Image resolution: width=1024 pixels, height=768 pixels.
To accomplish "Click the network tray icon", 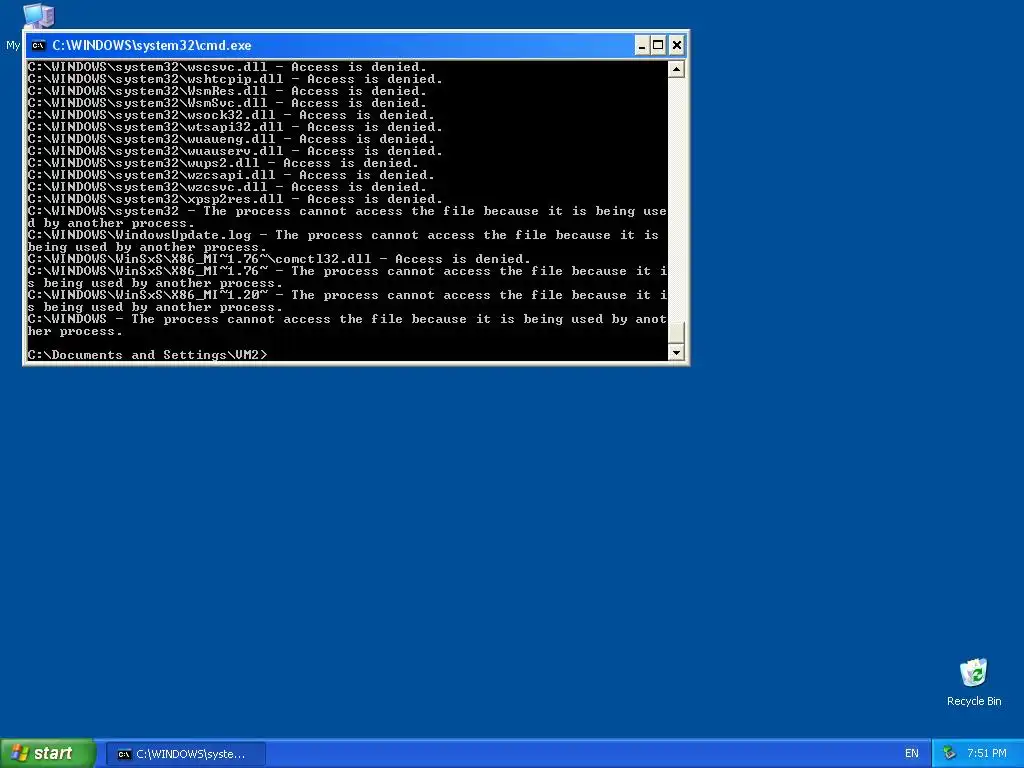I will click(x=949, y=753).
